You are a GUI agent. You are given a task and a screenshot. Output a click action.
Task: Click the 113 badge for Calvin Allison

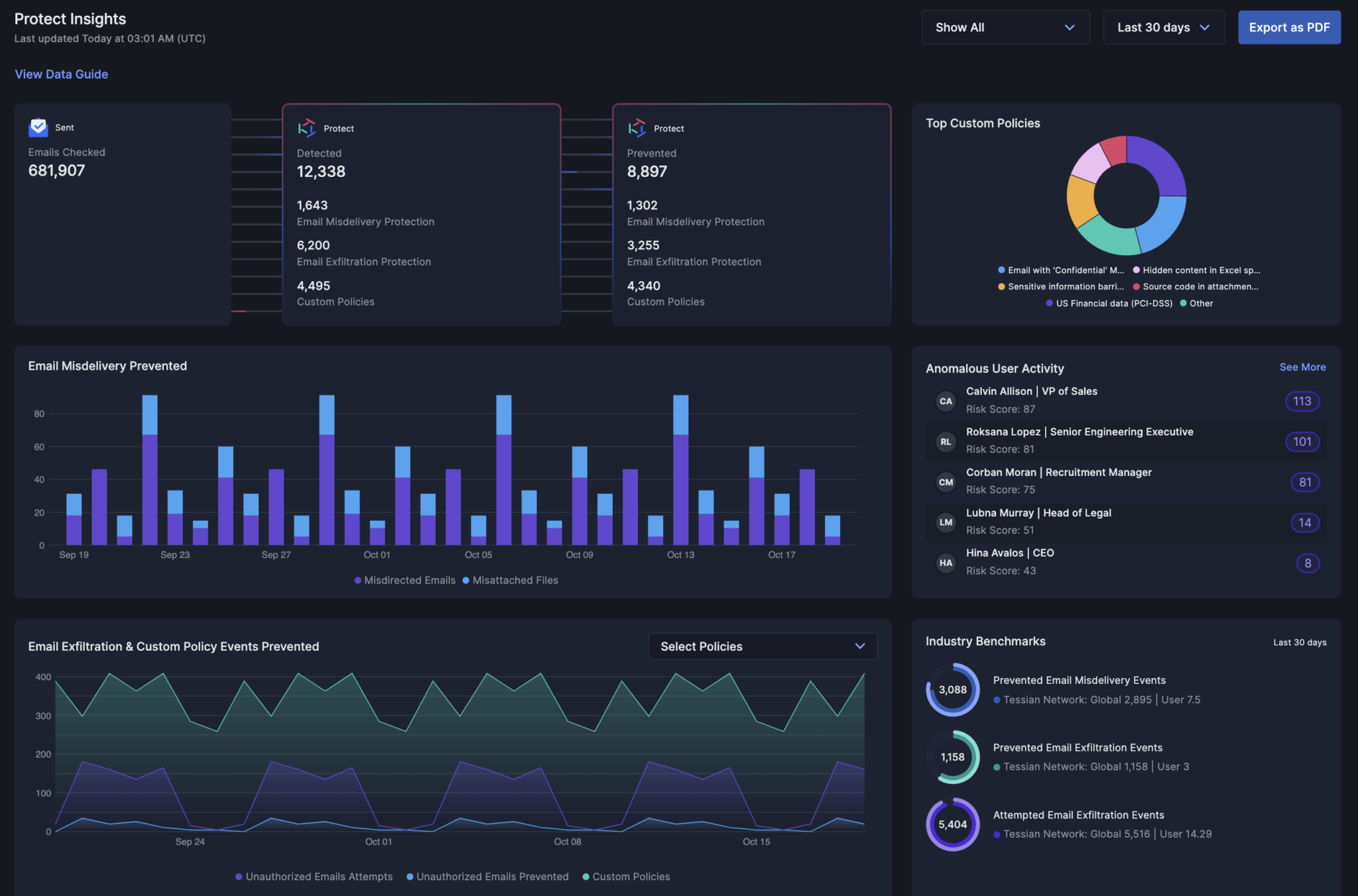point(1302,401)
